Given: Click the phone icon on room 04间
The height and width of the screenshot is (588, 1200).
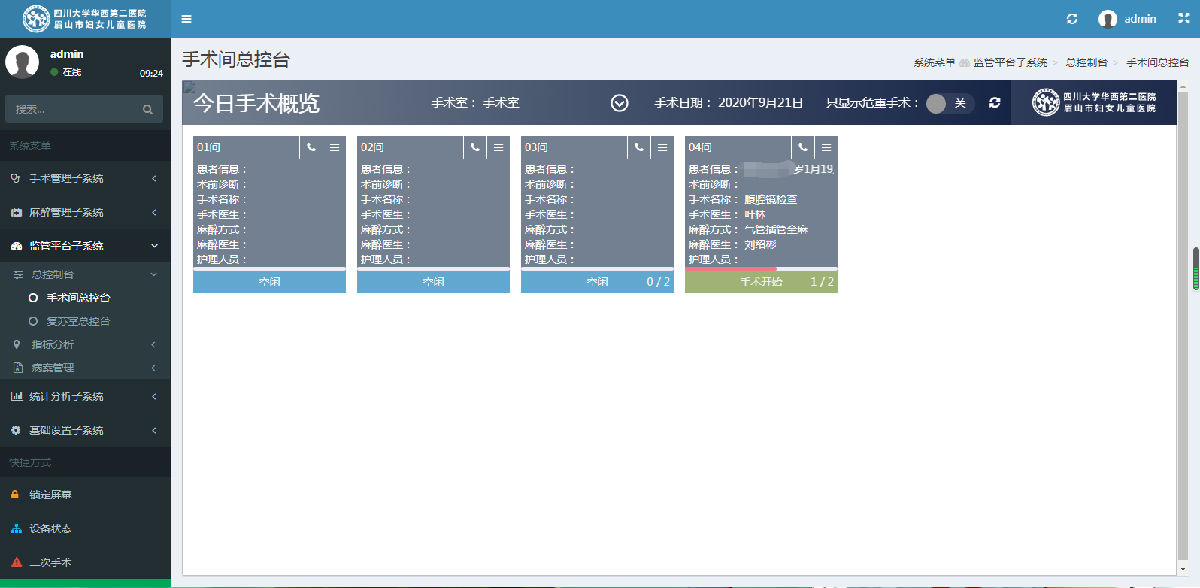Looking at the screenshot, I should (x=803, y=148).
